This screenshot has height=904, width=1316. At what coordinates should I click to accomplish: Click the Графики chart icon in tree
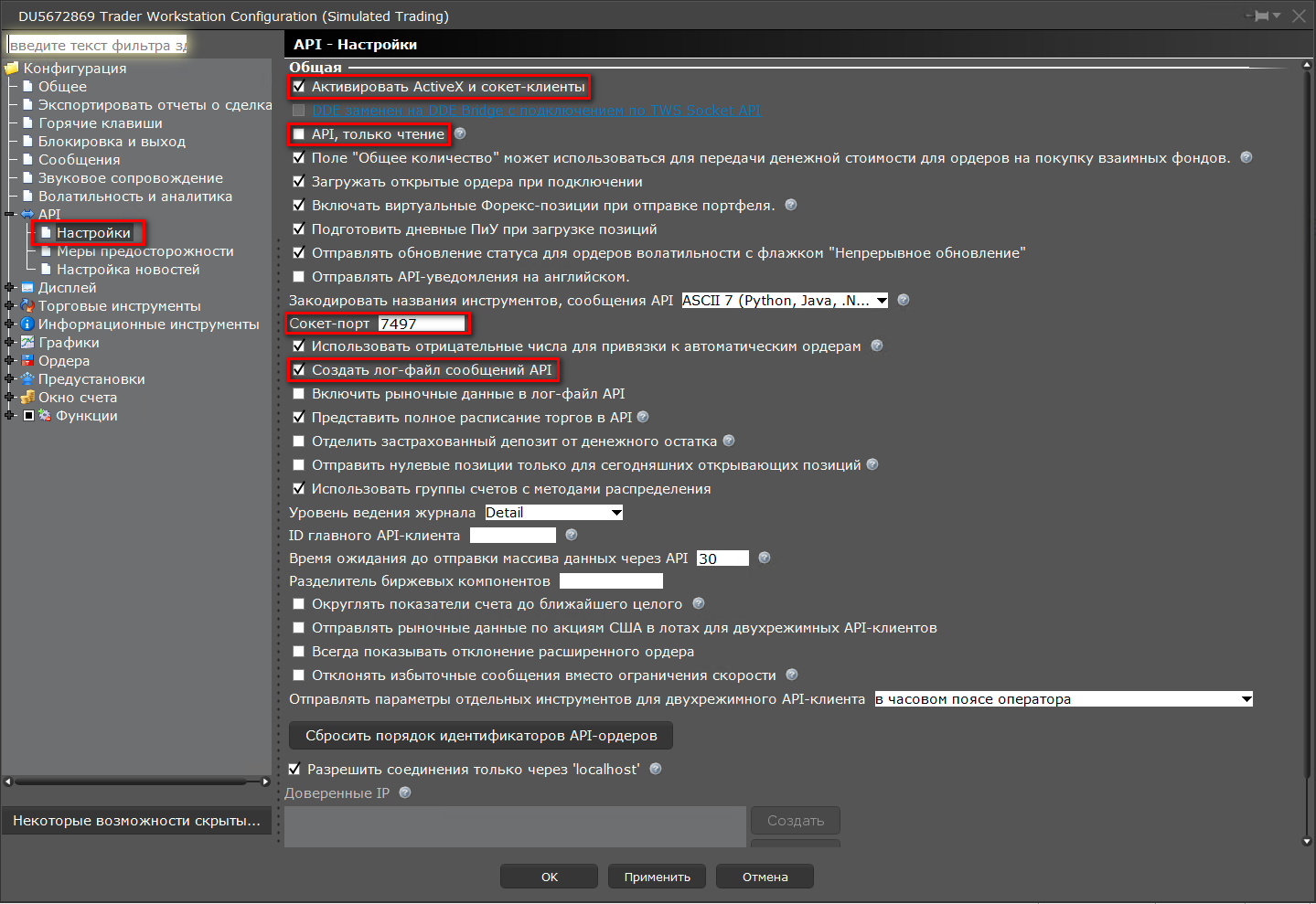pos(27,342)
